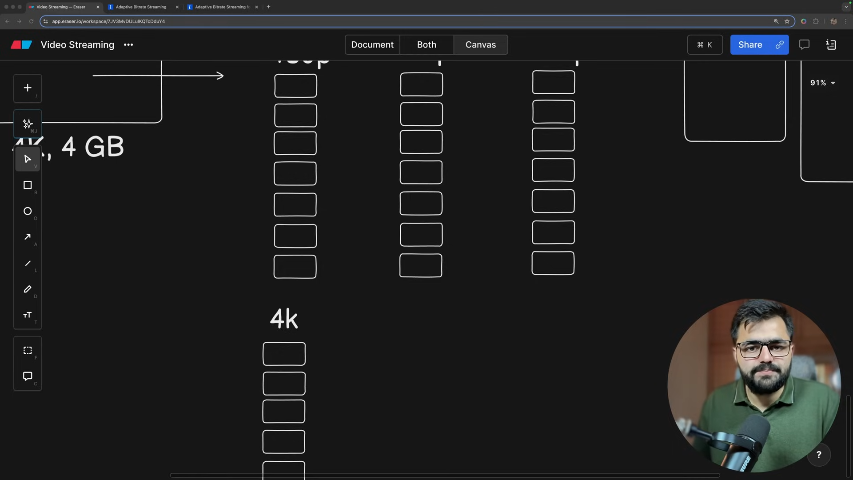Select the Frame tool

pyautogui.click(x=28, y=351)
